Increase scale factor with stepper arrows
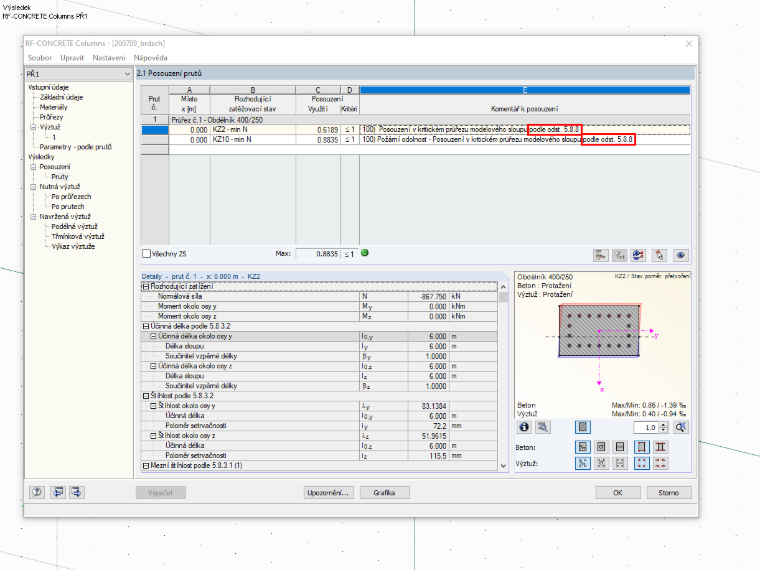760x570 pixels. (664, 425)
